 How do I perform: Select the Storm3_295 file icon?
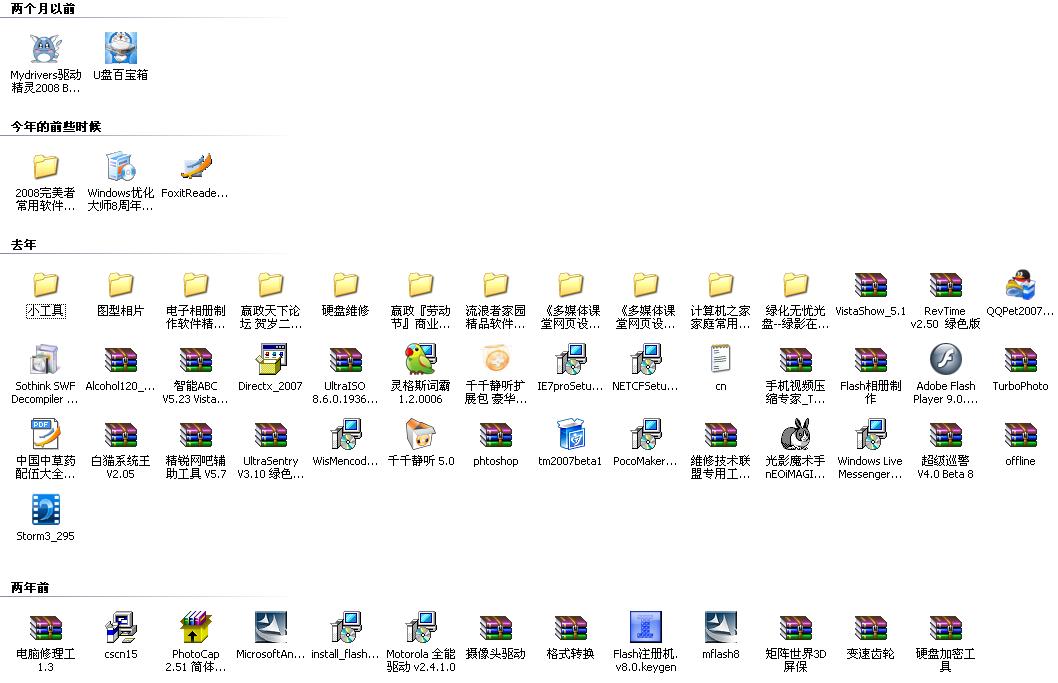click(x=45, y=510)
